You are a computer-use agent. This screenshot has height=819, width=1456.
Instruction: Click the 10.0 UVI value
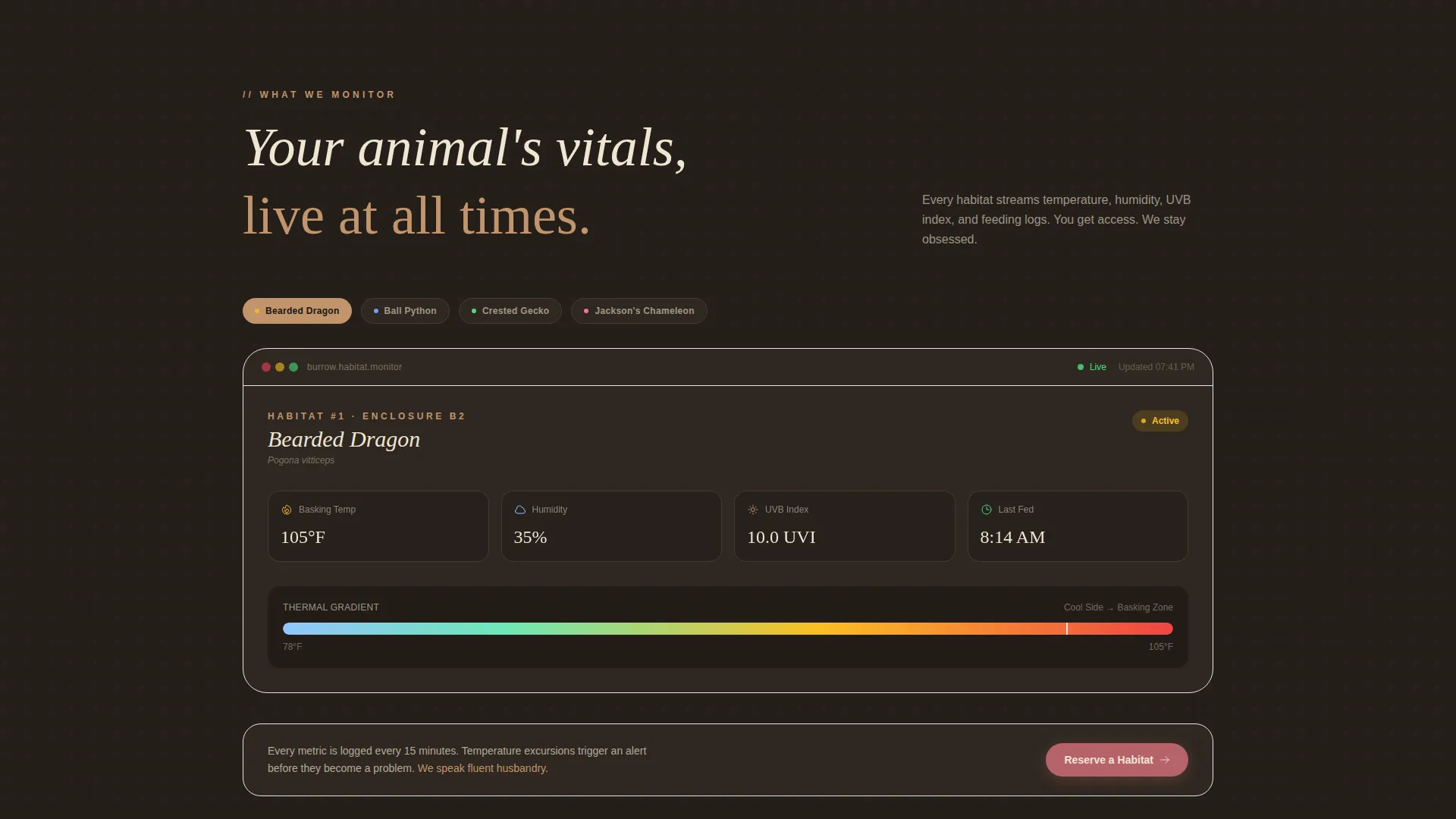[781, 538]
